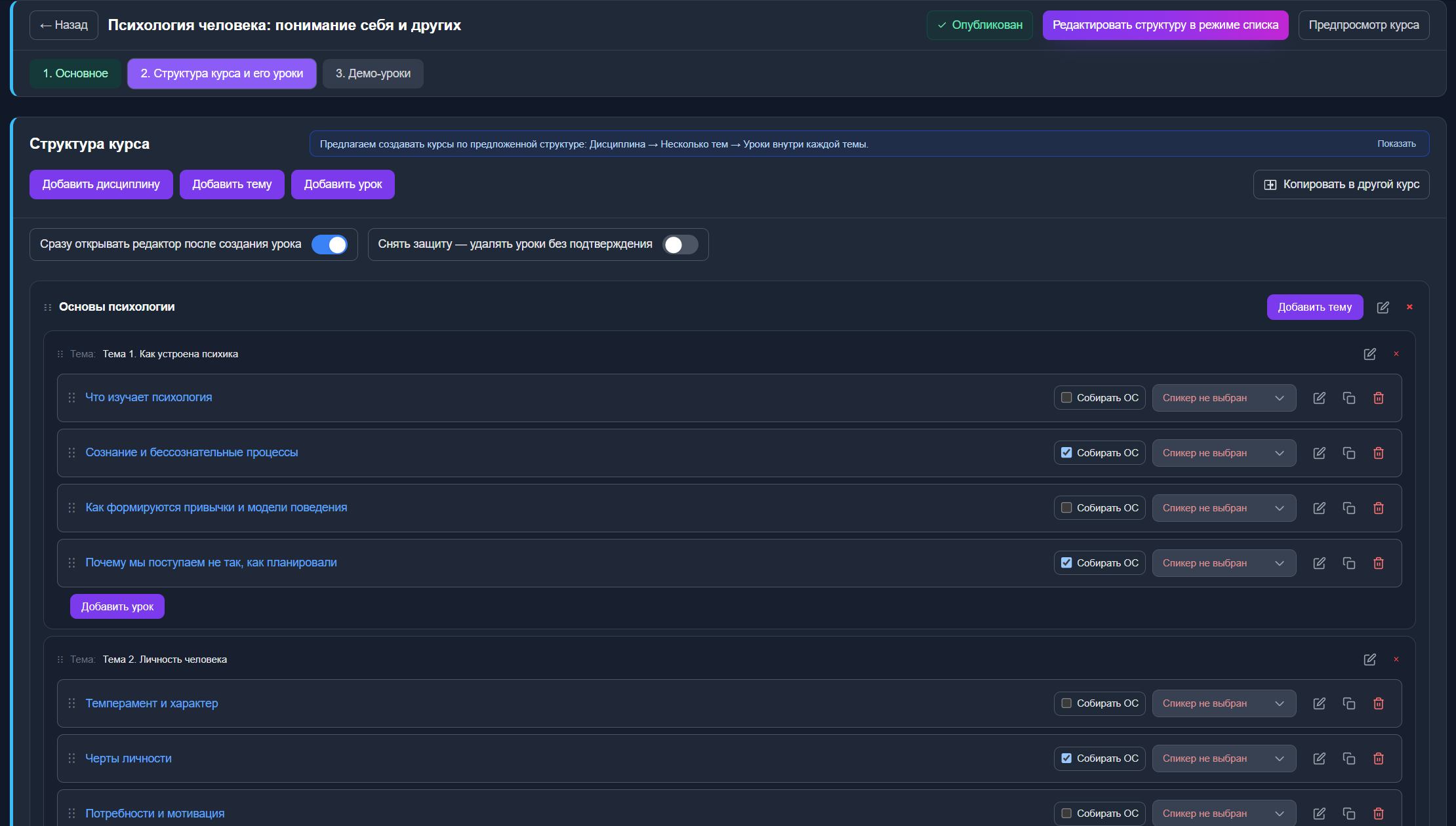The height and width of the screenshot is (826, 1456).
Task: Open lesson link 'Как формируются привычки и модели поведения'
Action: [216, 507]
